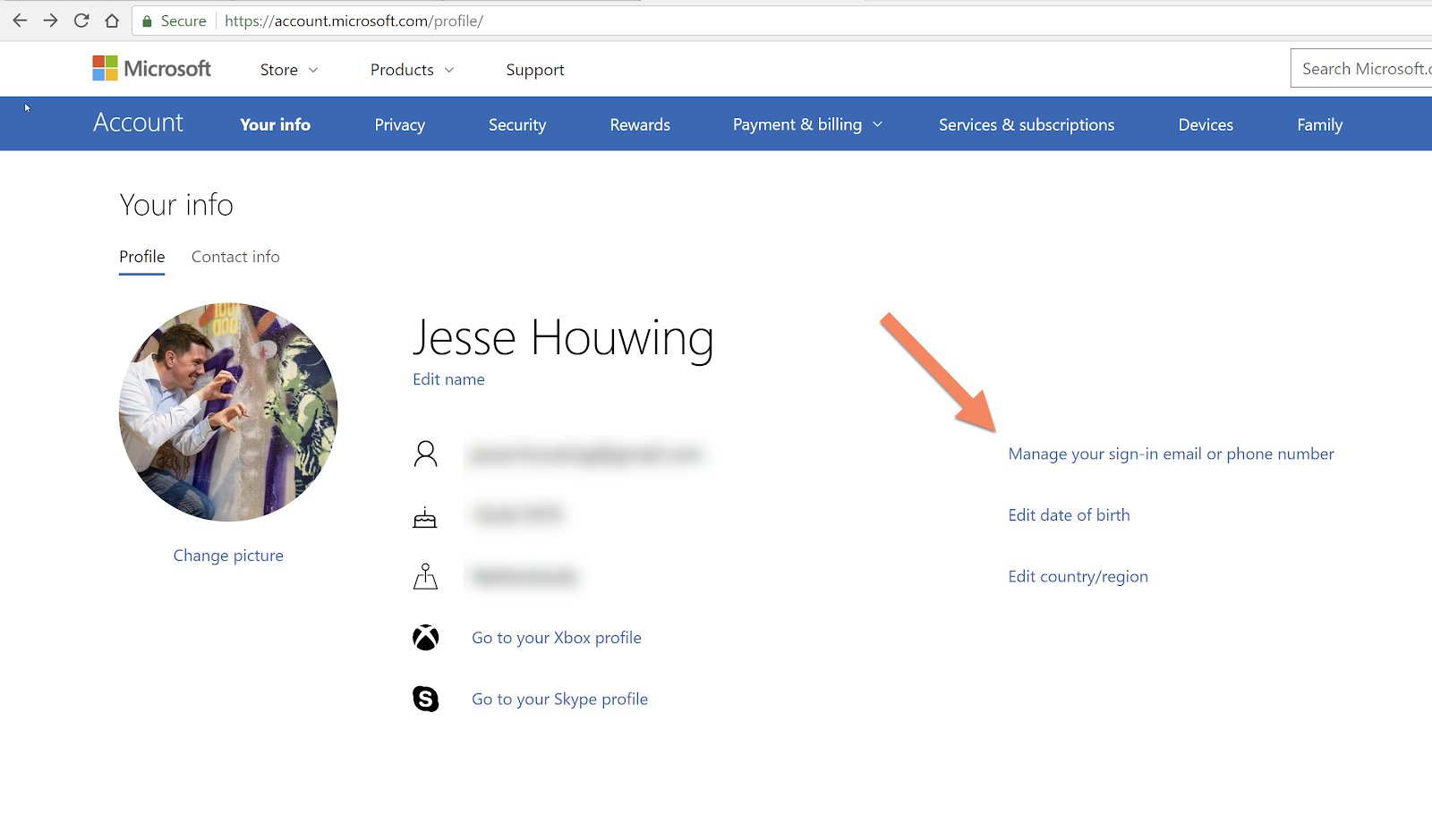
Task: Click the browser back arrow
Action: [x=20, y=21]
